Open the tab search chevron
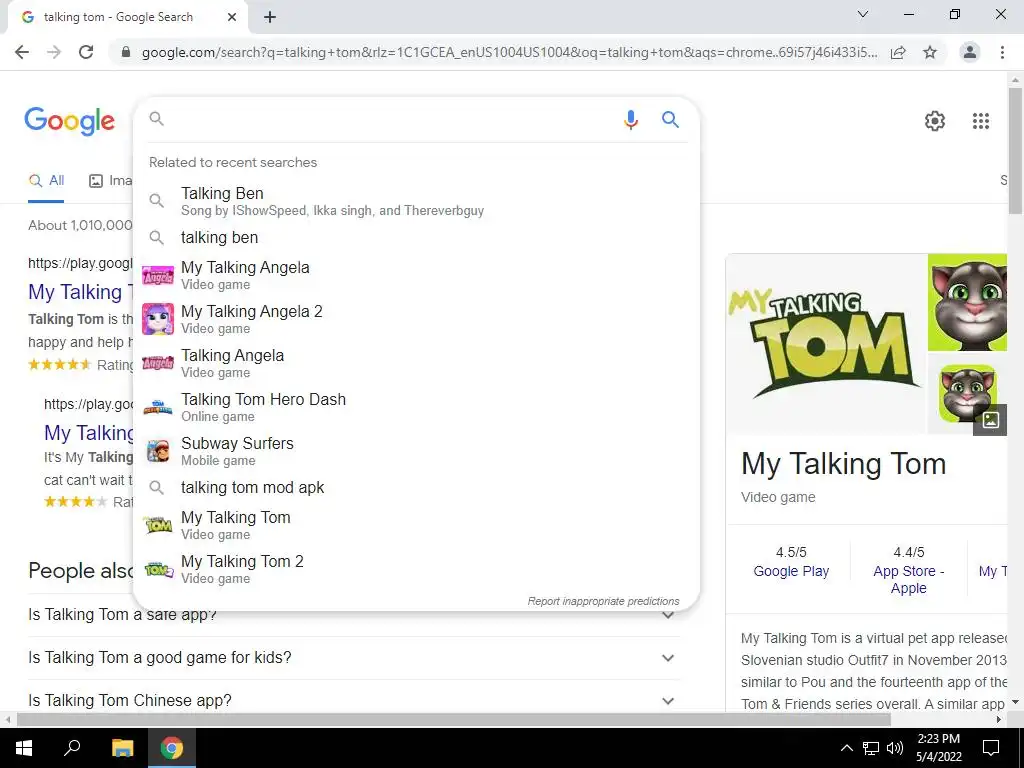Viewport: 1024px width, 768px height. click(x=863, y=14)
